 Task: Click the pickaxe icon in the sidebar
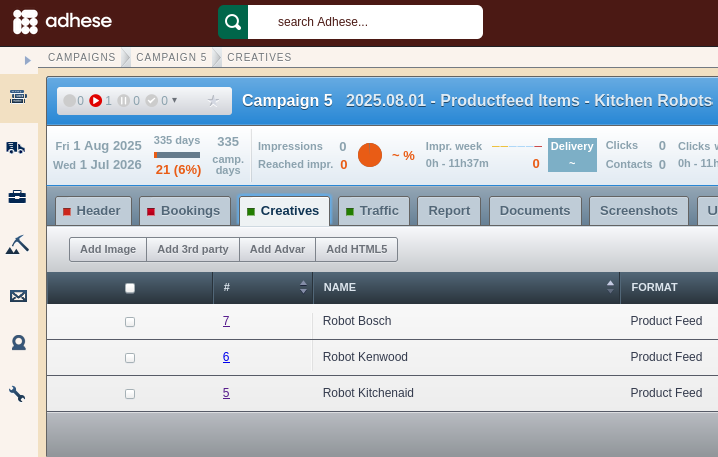click(x=17, y=245)
